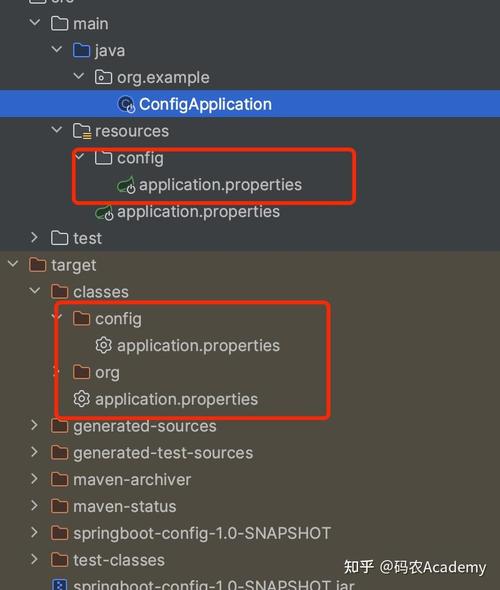The image size is (500, 590).
Task: Click the java source root folder icon
Action: coord(82,50)
